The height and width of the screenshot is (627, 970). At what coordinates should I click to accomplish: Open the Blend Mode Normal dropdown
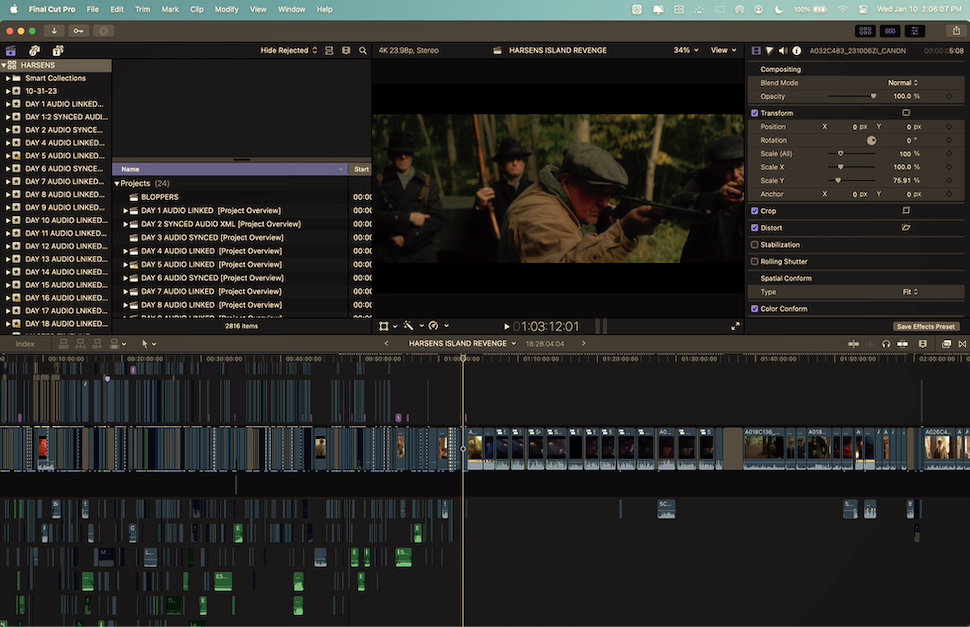pos(902,83)
